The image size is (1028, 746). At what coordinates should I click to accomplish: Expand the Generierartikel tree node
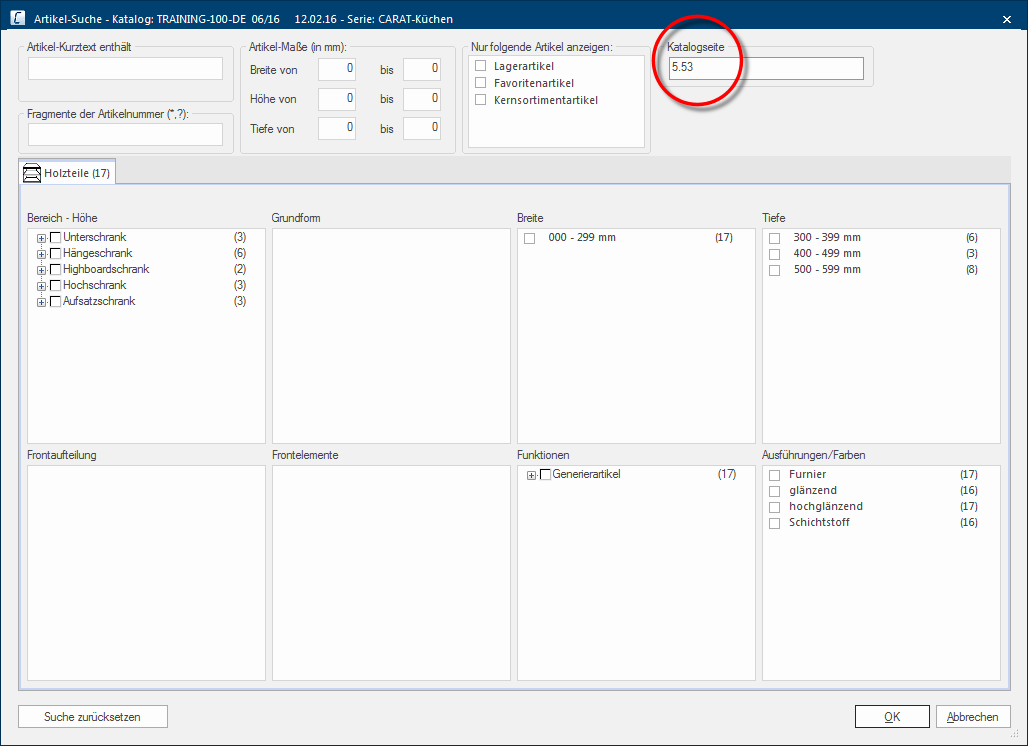point(532,475)
